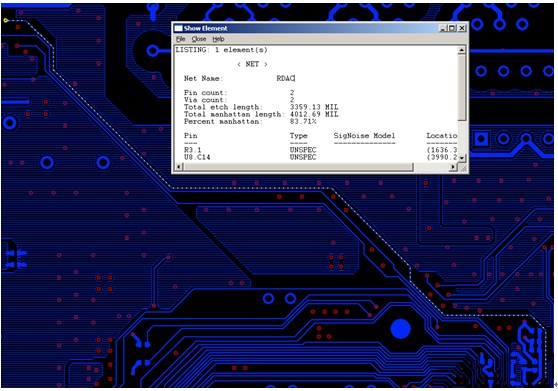Select the R3.1 pin entry
This screenshot has height=391, width=558.
[x=193, y=150]
